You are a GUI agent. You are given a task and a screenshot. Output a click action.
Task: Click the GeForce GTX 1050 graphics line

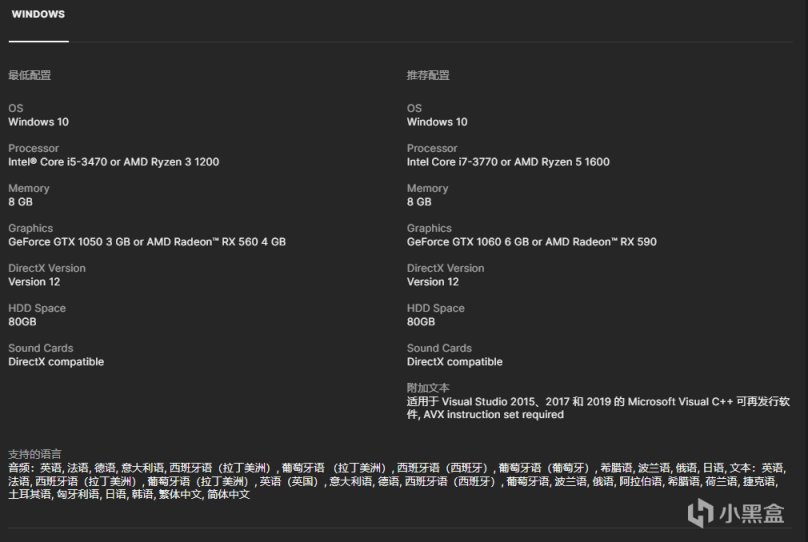[x=146, y=242]
